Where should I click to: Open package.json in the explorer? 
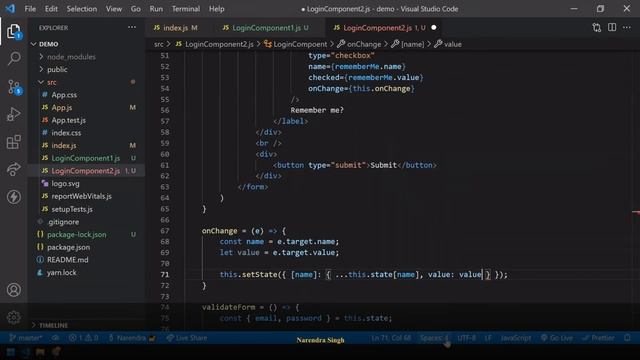point(68,247)
